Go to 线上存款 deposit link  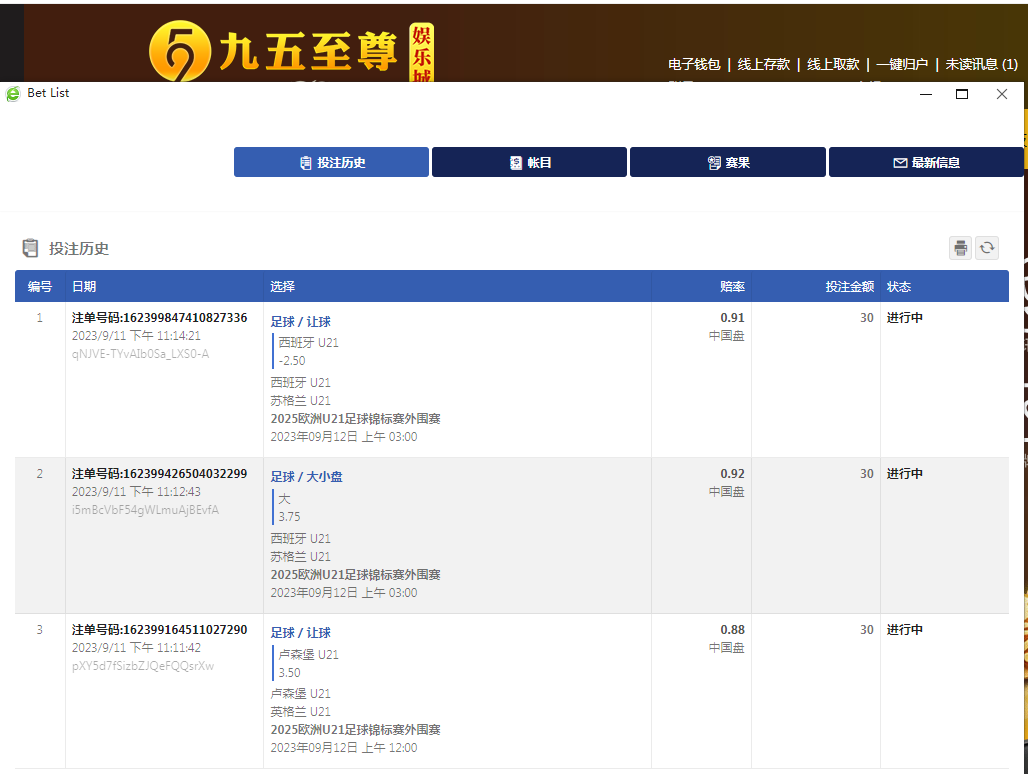[x=764, y=64]
